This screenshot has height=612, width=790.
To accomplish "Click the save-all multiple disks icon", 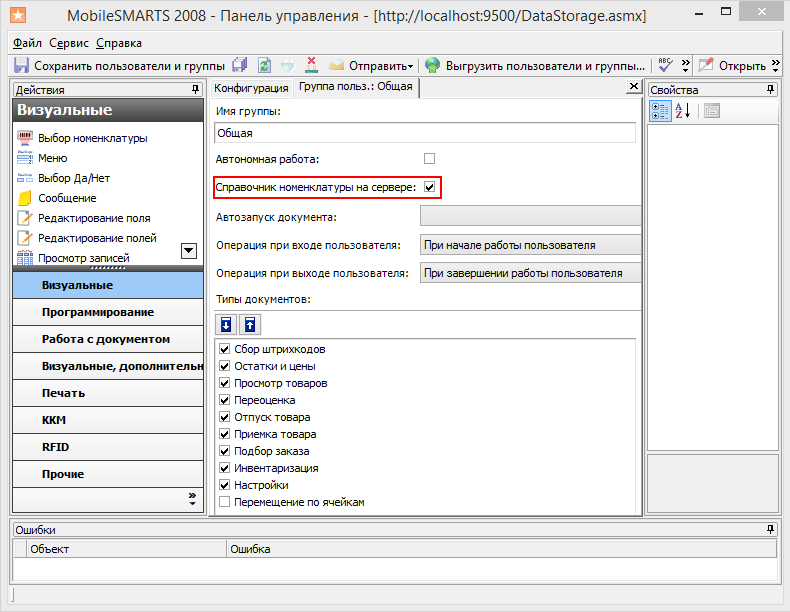I will tap(240, 65).
